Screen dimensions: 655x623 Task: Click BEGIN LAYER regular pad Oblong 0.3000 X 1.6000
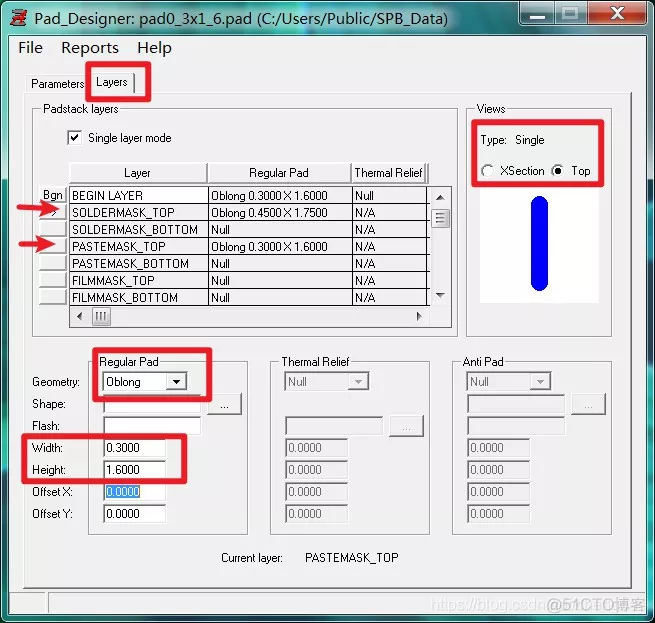point(280,195)
